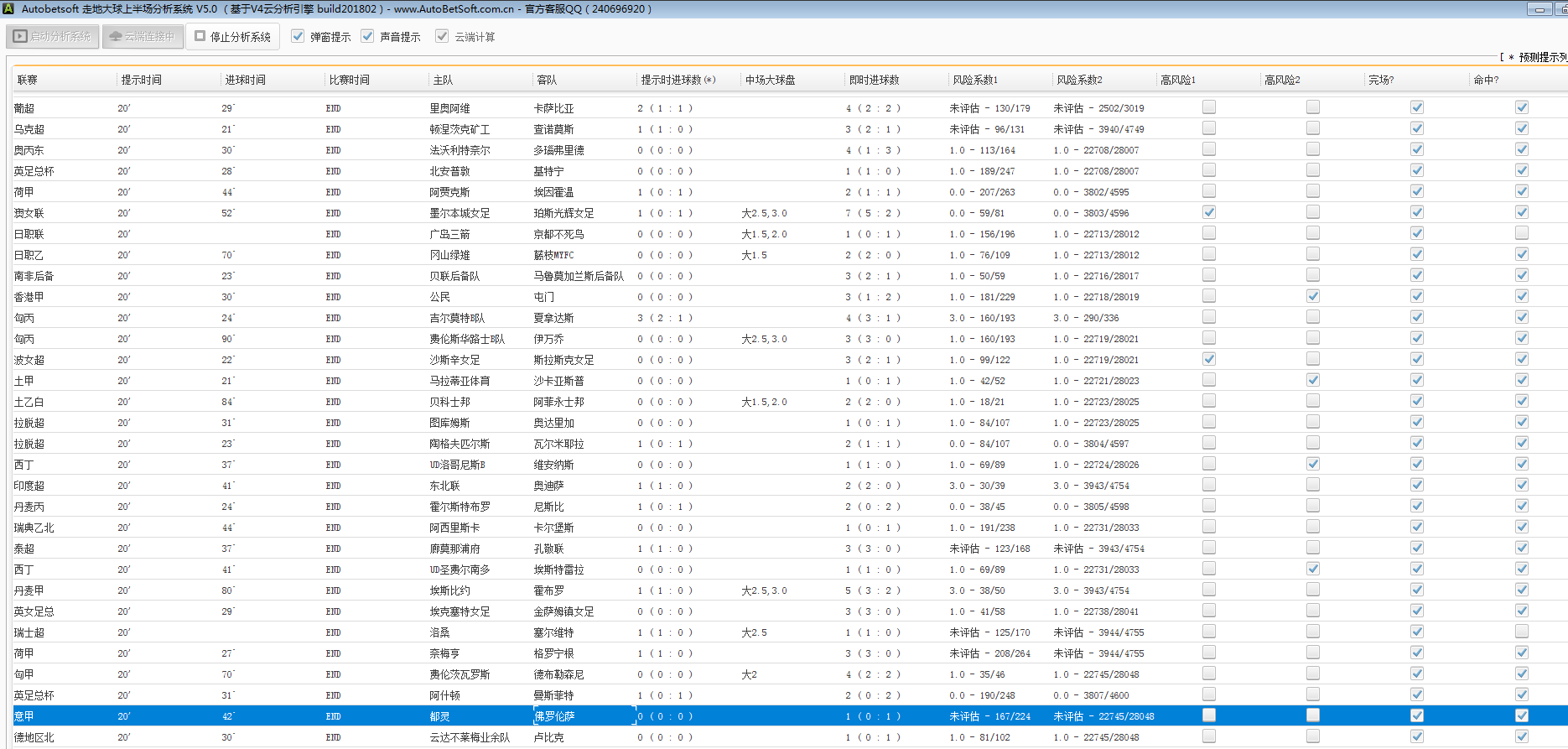Click the square stop icon beside 停止分析系统
Screen dimensions: 1568x749
coord(200,36)
